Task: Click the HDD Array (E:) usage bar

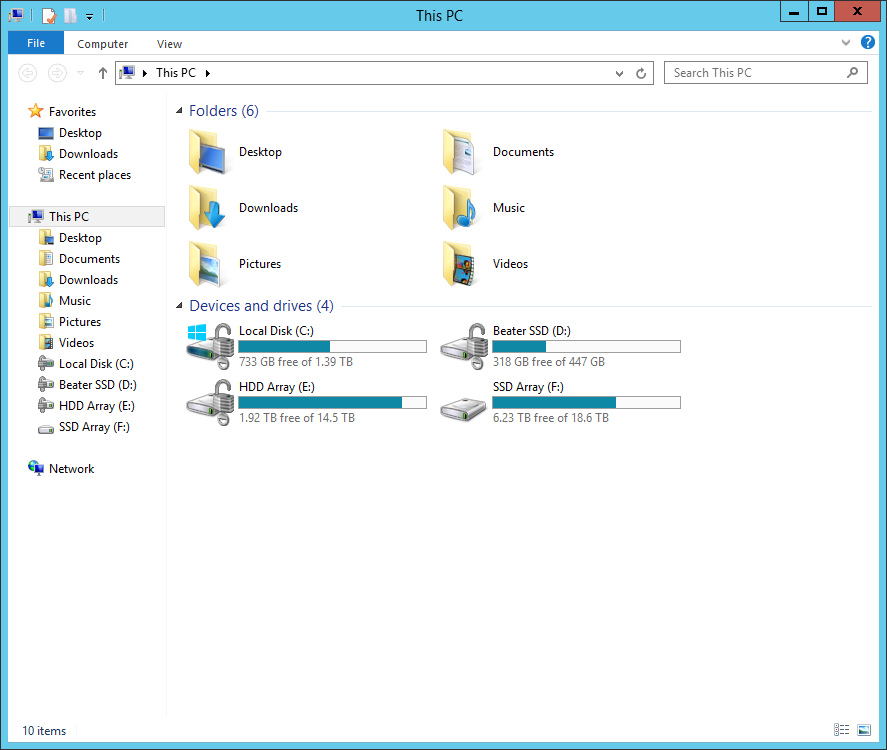Action: tap(333, 402)
